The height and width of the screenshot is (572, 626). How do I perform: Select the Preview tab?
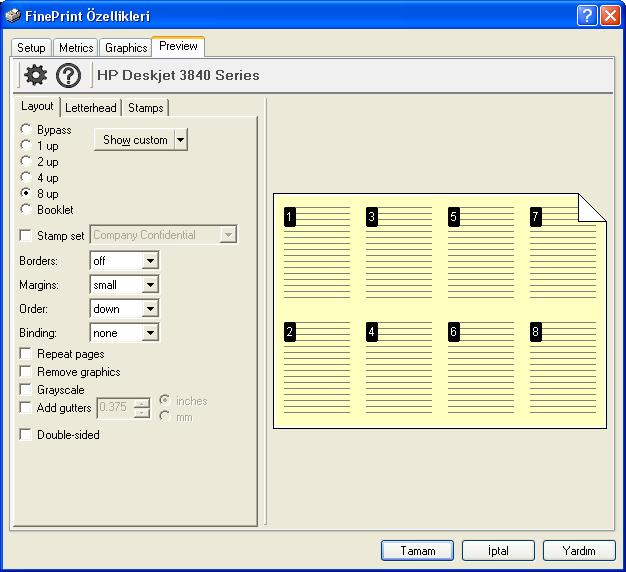[178, 46]
